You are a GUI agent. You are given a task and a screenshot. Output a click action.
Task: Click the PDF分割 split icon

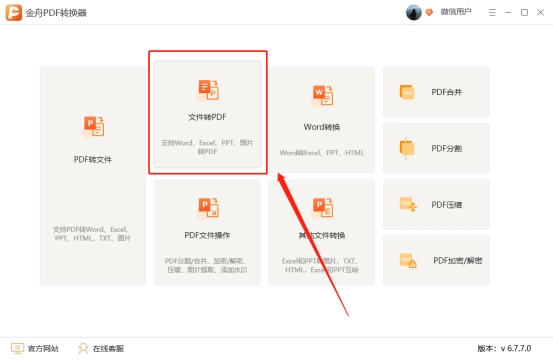coord(407,148)
